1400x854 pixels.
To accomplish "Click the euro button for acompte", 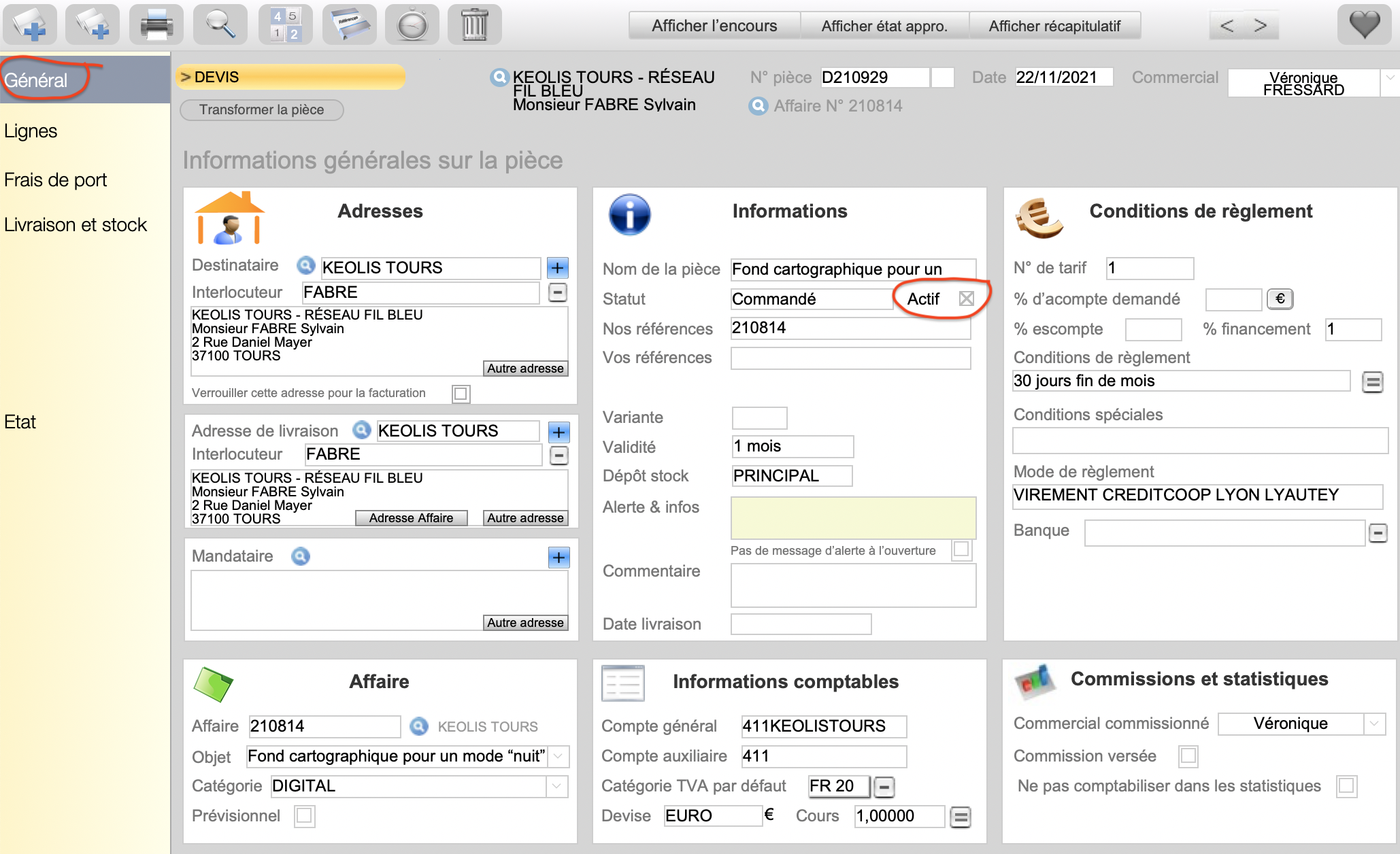I will pos(1280,298).
